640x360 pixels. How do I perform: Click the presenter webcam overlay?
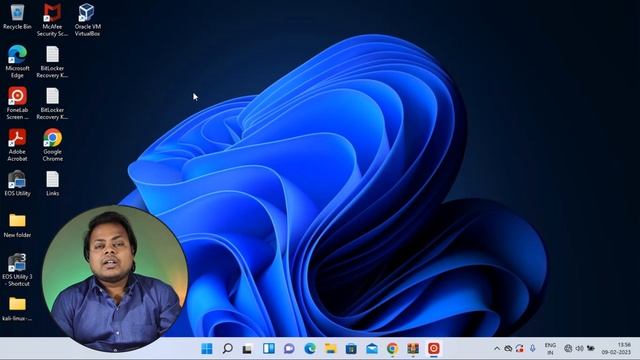(x=115, y=278)
